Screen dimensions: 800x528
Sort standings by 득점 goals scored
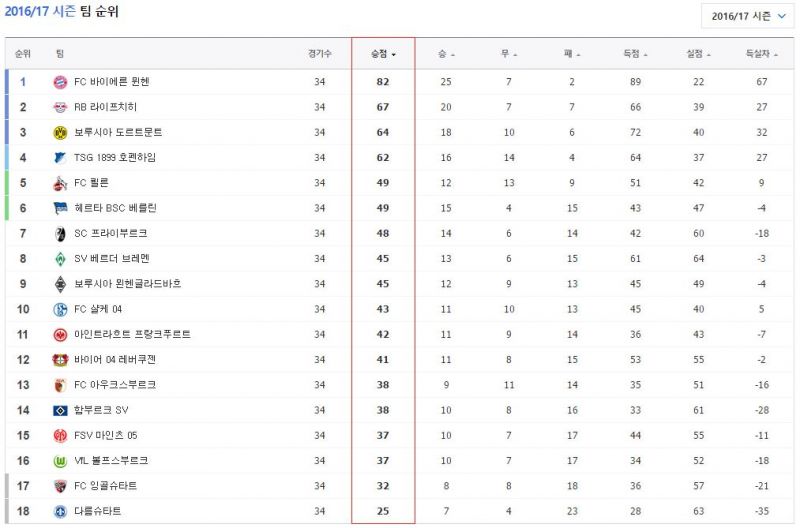[x=634, y=54]
